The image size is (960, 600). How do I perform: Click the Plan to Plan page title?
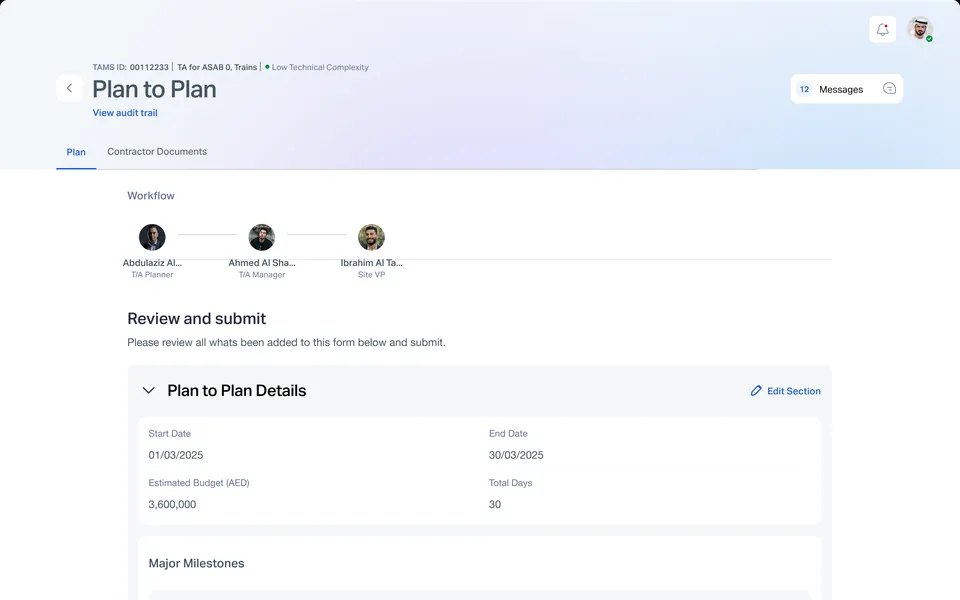pos(154,89)
